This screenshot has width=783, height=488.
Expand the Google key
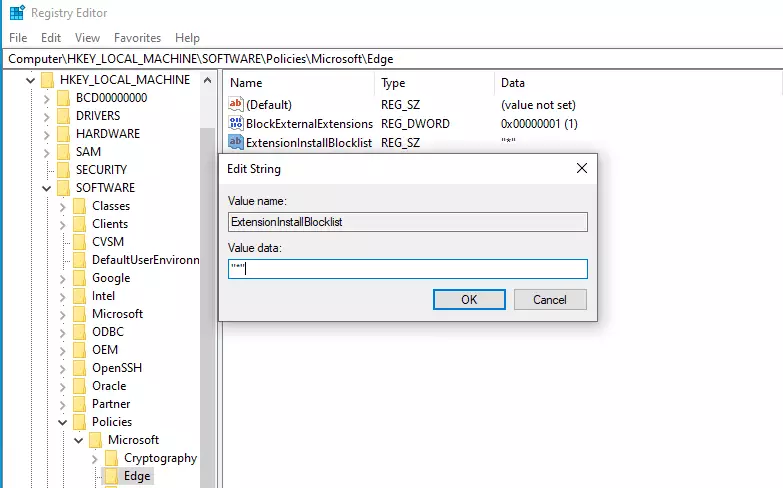pyautogui.click(x=62, y=278)
